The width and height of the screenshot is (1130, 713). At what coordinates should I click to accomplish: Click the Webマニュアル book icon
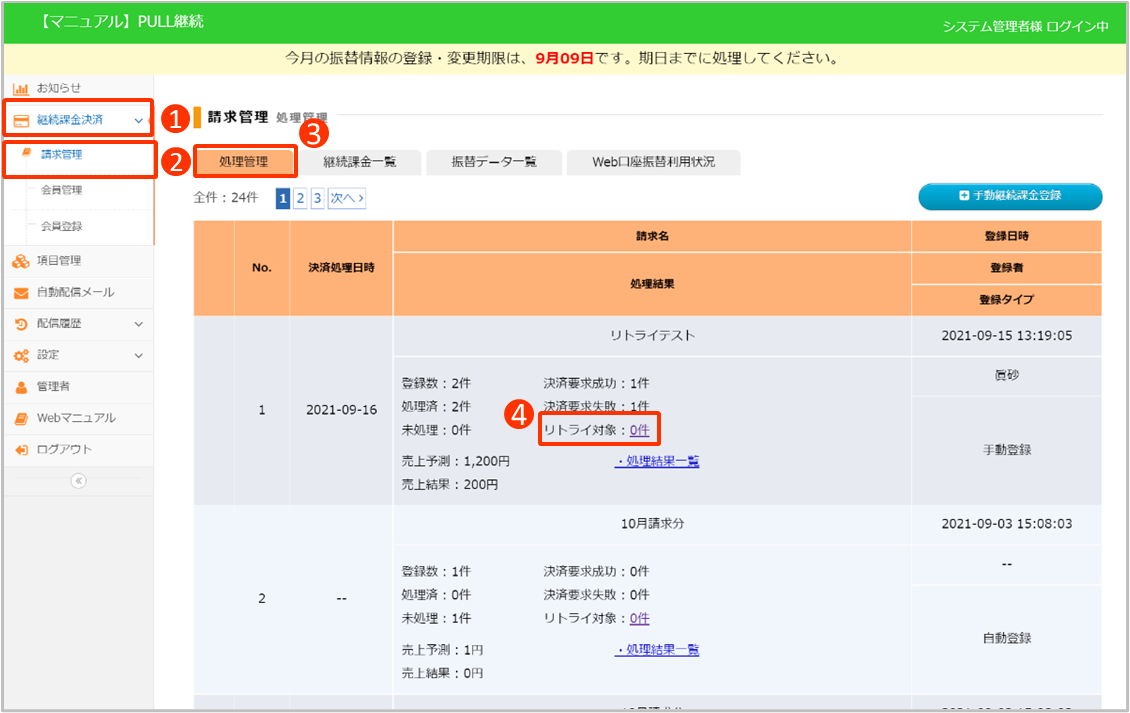click(20, 418)
